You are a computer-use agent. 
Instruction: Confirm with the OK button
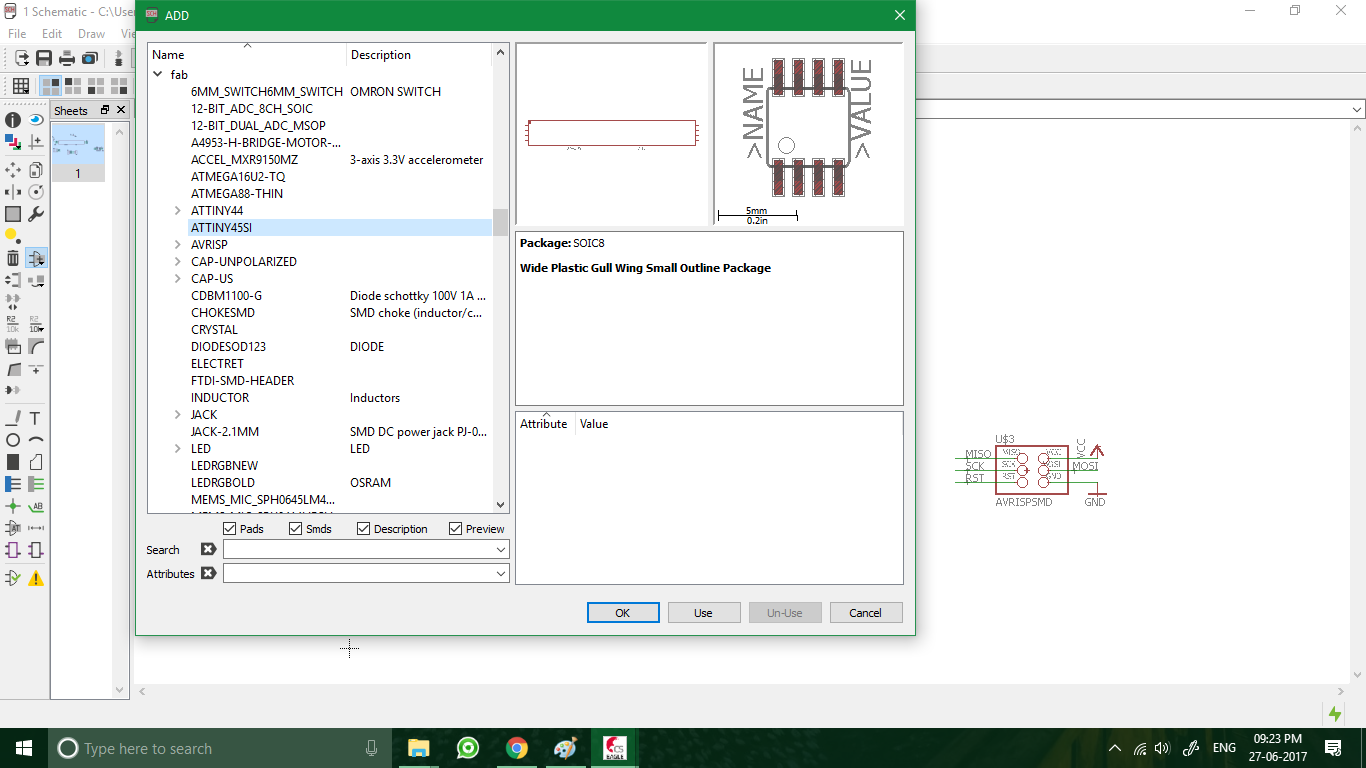(x=623, y=612)
